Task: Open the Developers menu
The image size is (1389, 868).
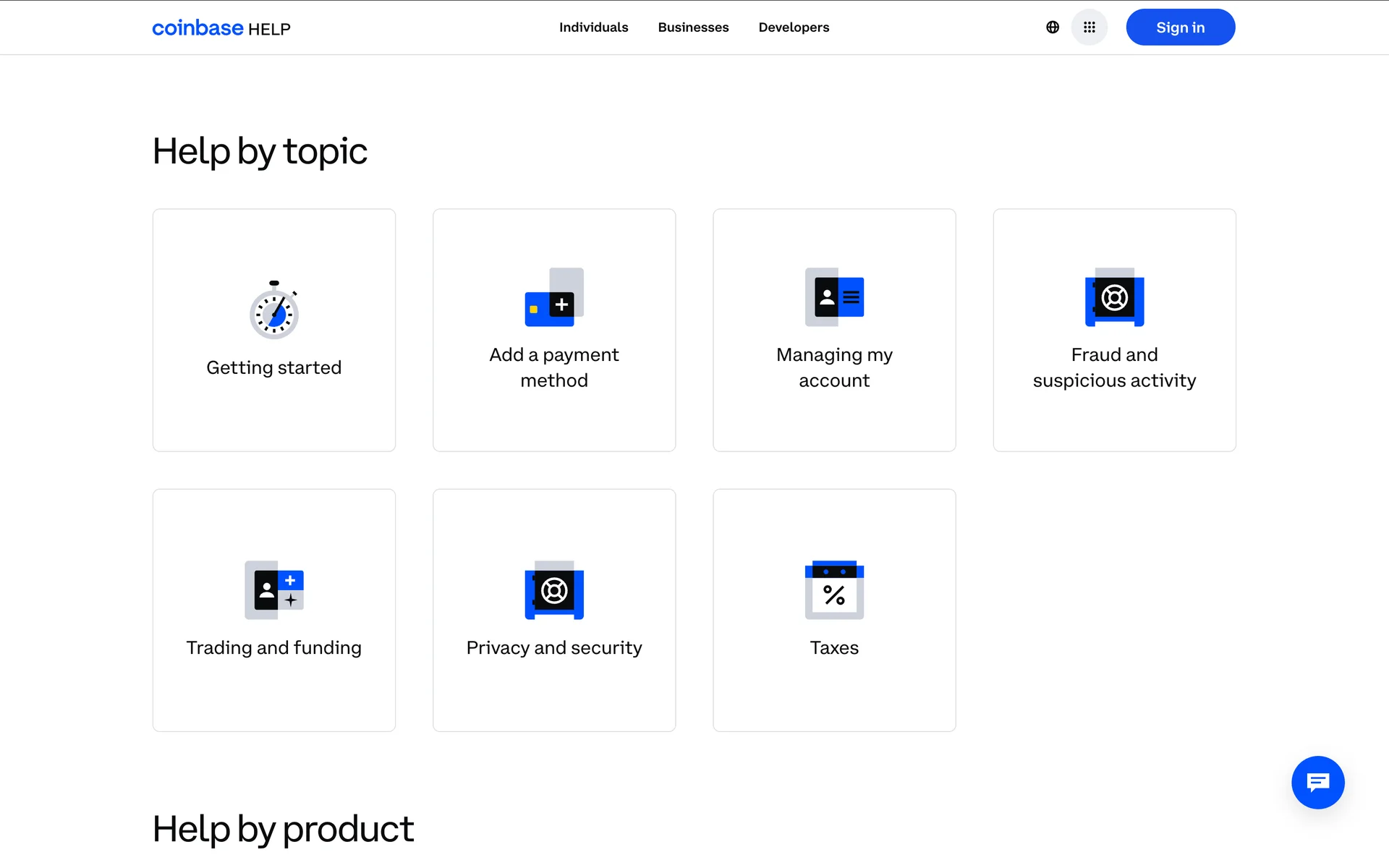Action: 794,27
